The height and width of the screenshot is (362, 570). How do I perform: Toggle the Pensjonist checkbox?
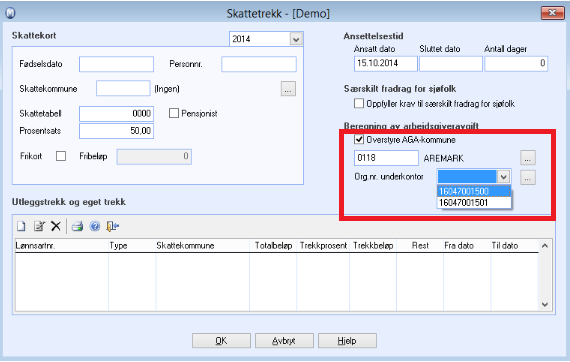click(174, 113)
